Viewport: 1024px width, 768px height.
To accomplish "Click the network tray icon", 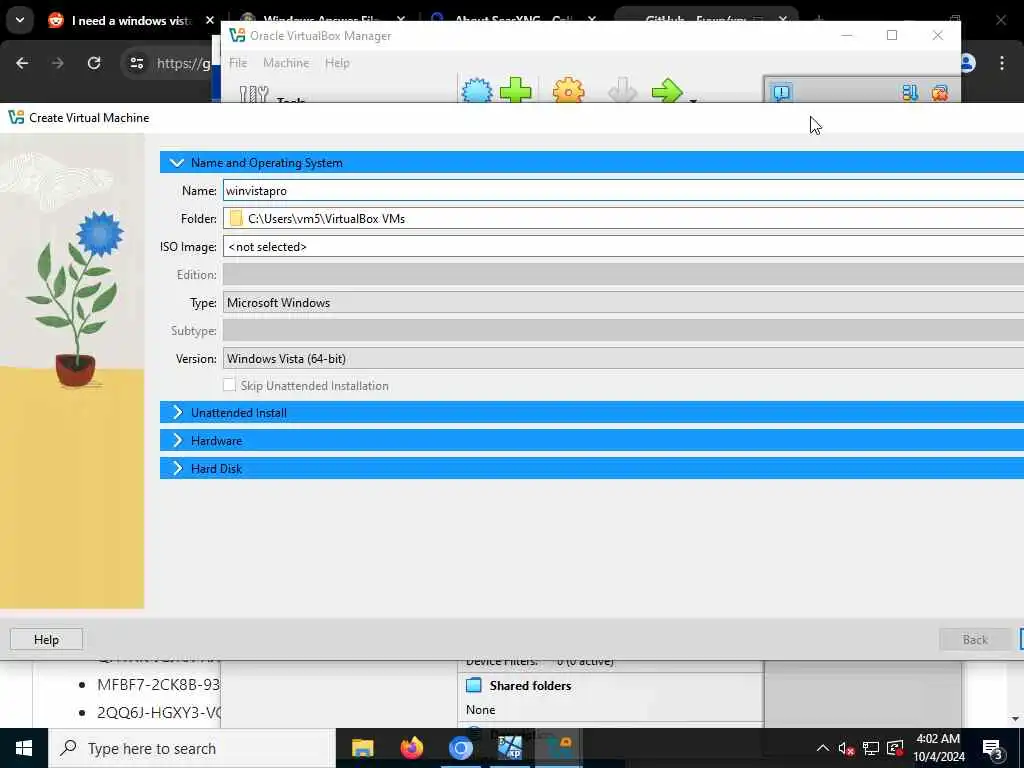I will point(871,748).
